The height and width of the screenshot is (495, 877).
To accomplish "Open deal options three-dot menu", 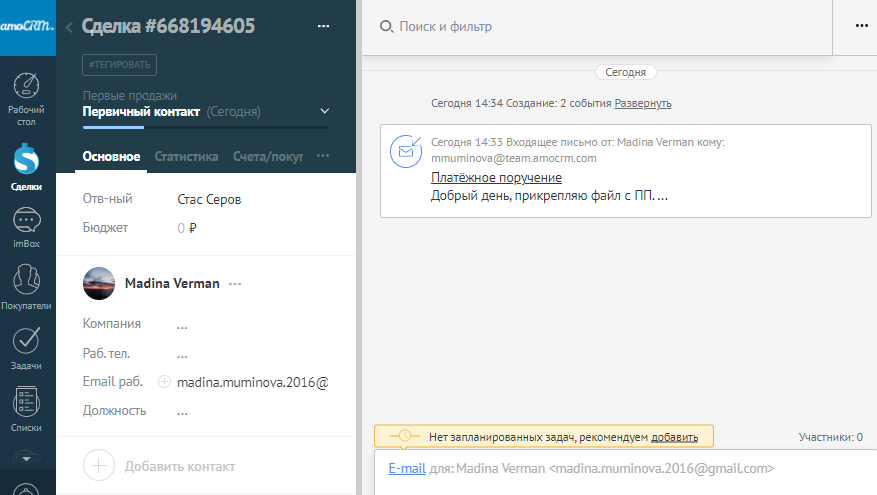I will pyautogui.click(x=323, y=26).
